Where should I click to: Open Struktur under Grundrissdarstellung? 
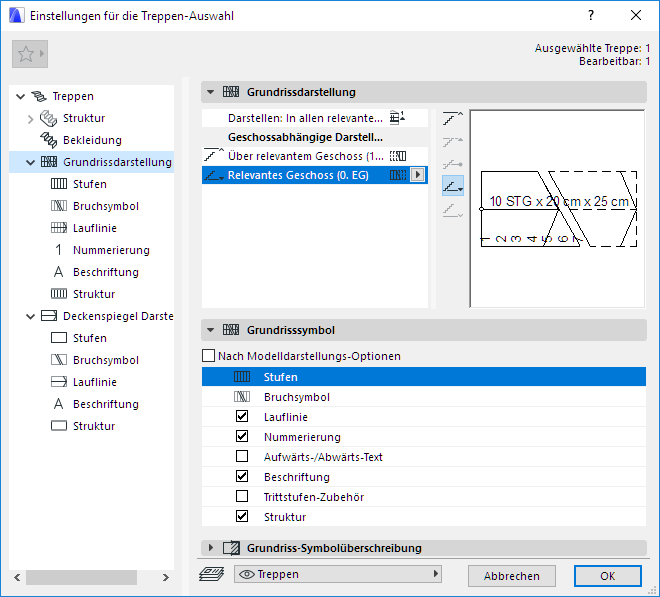[x=94, y=294]
